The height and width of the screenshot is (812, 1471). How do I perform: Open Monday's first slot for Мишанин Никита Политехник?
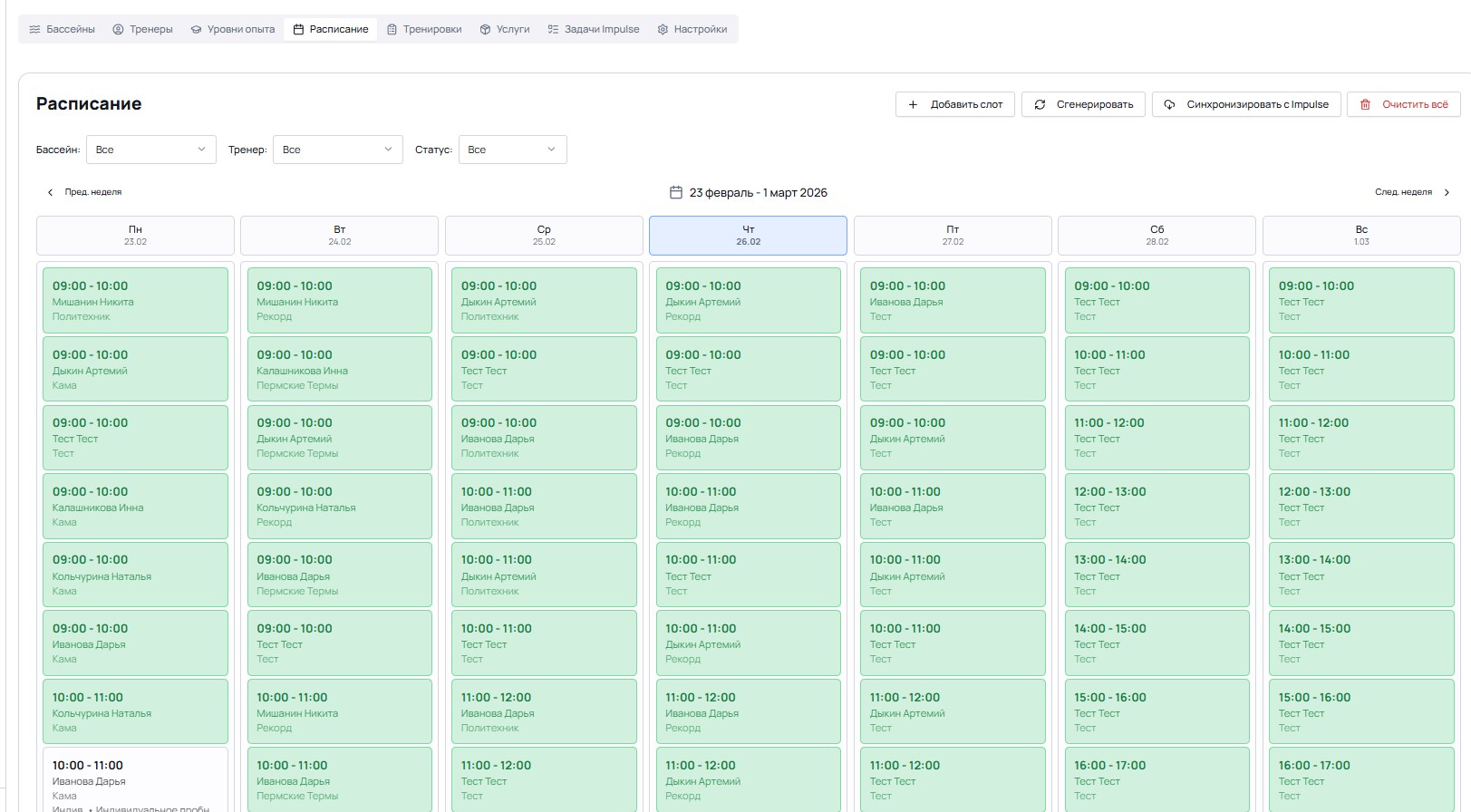click(135, 300)
